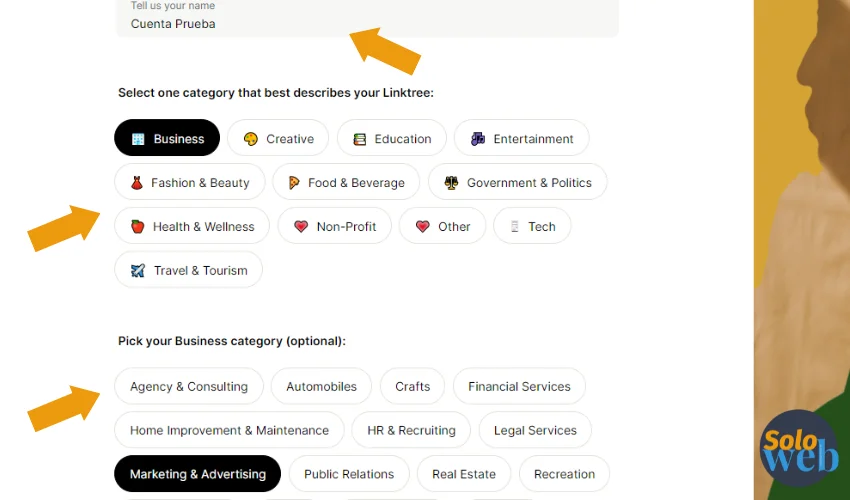850x500 pixels.
Task: Choose the Real Estate subcategory
Action: [464, 473]
